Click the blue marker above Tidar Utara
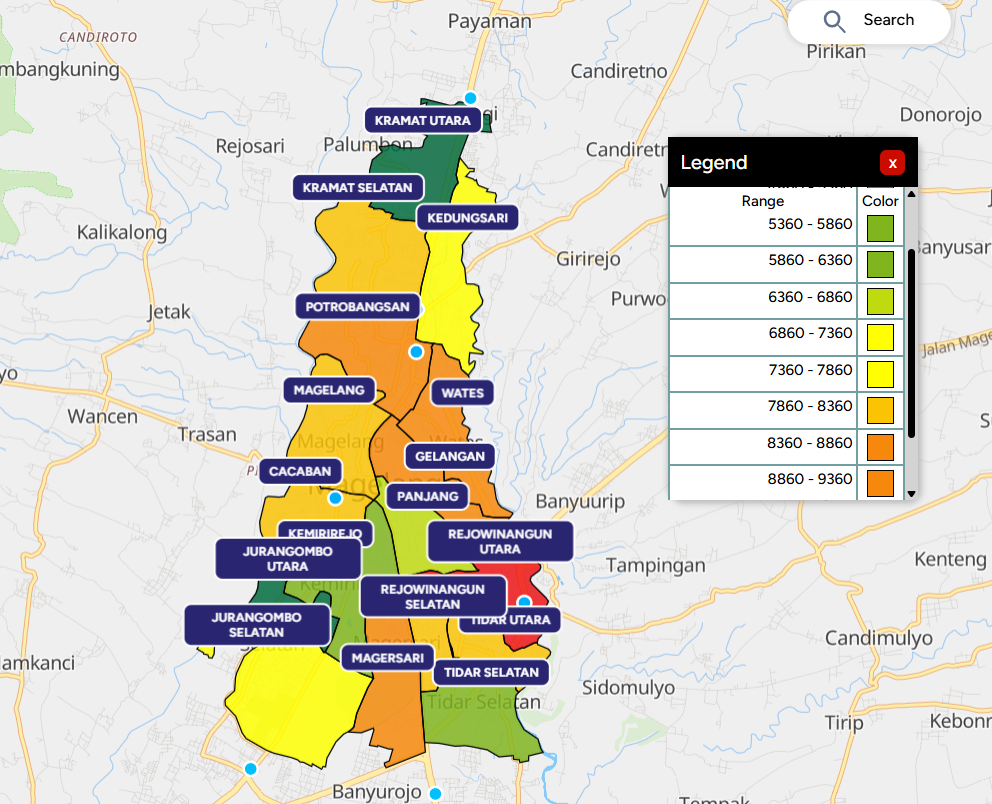Screen dimensions: 992x804 [524, 602]
